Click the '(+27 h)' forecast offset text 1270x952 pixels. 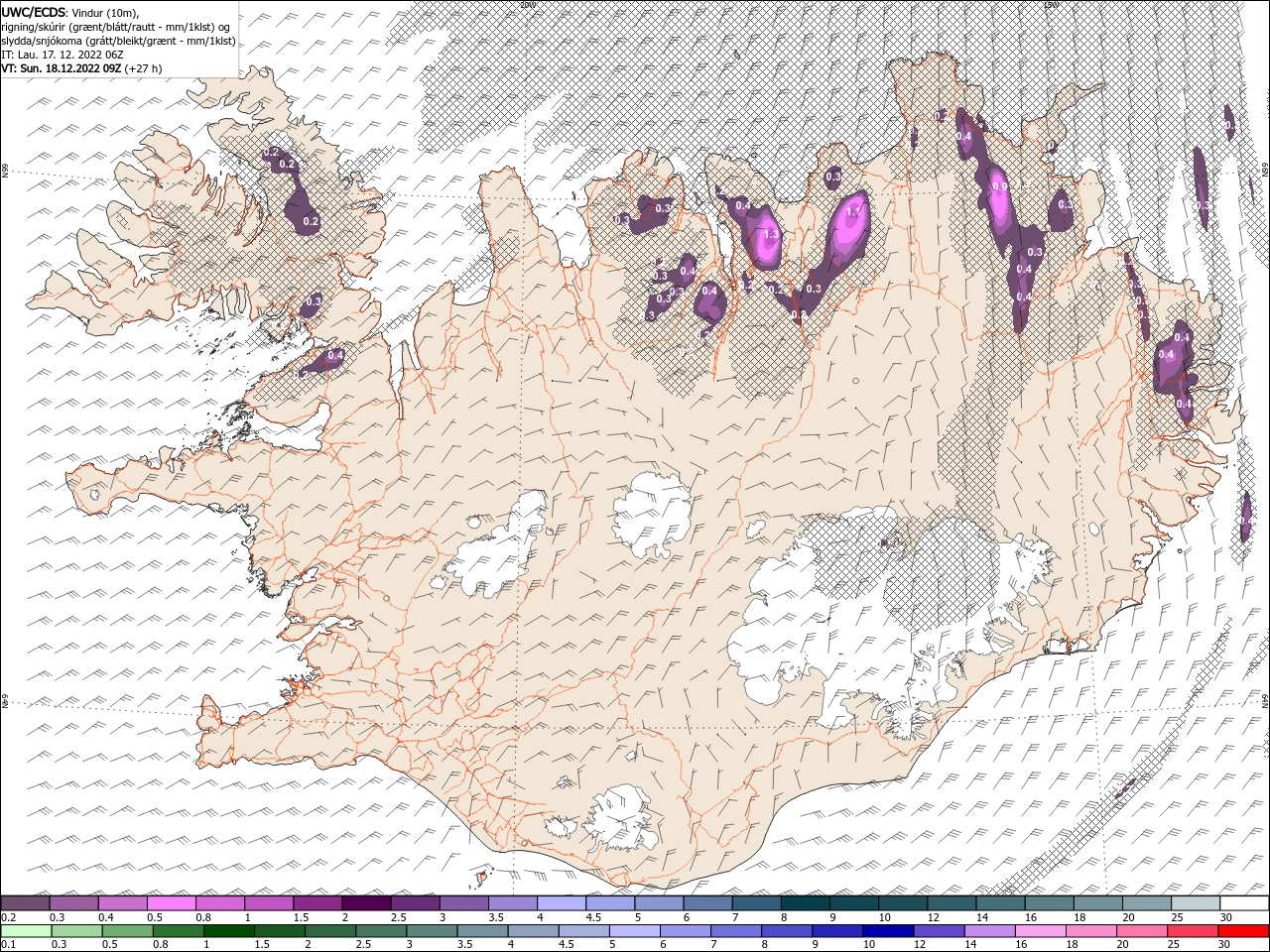[143, 68]
